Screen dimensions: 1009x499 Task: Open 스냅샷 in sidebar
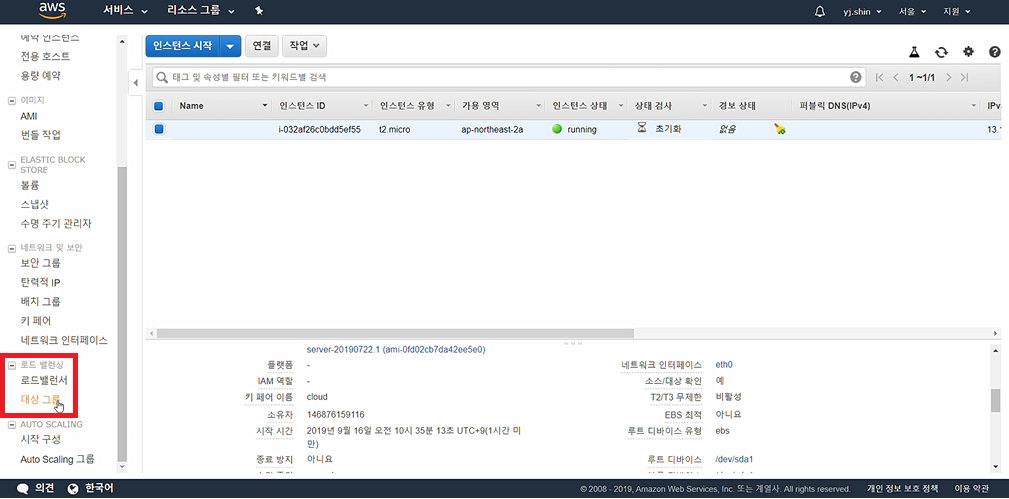tap(35, 204)
